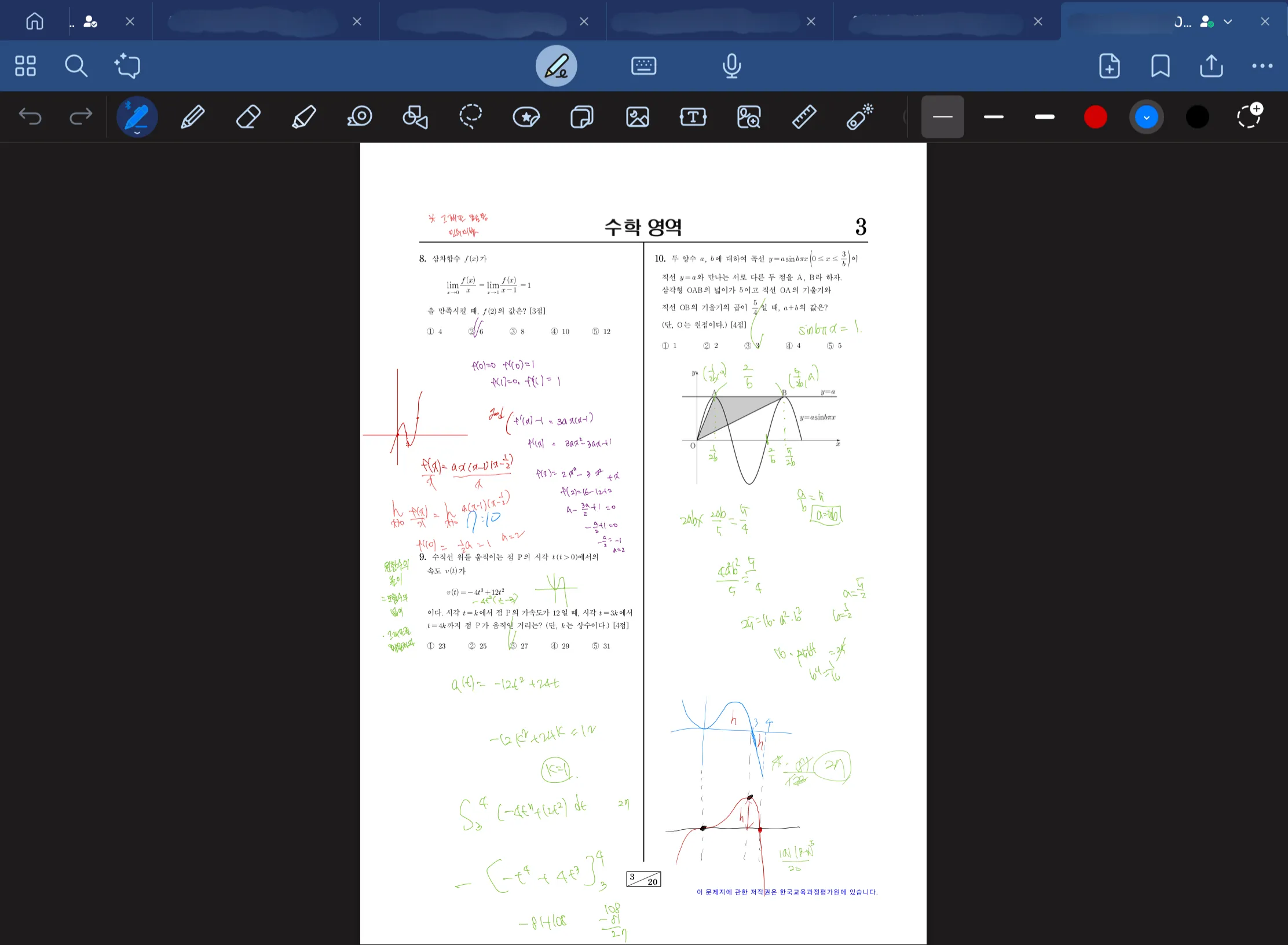Viewport: 1288px width, 945px height.
Task: Switch to keyboard input mode
Action: pyautogui.click(x=643, y=66)
